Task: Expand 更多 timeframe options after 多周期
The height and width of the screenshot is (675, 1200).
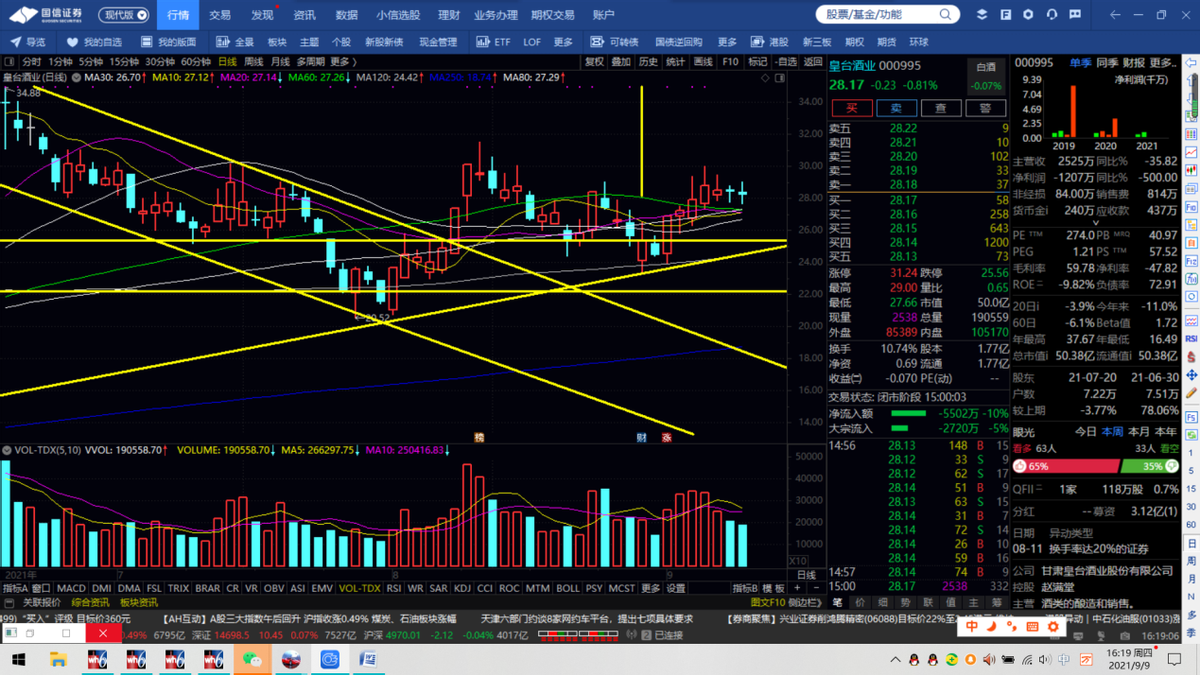Action: pos(341,62)
